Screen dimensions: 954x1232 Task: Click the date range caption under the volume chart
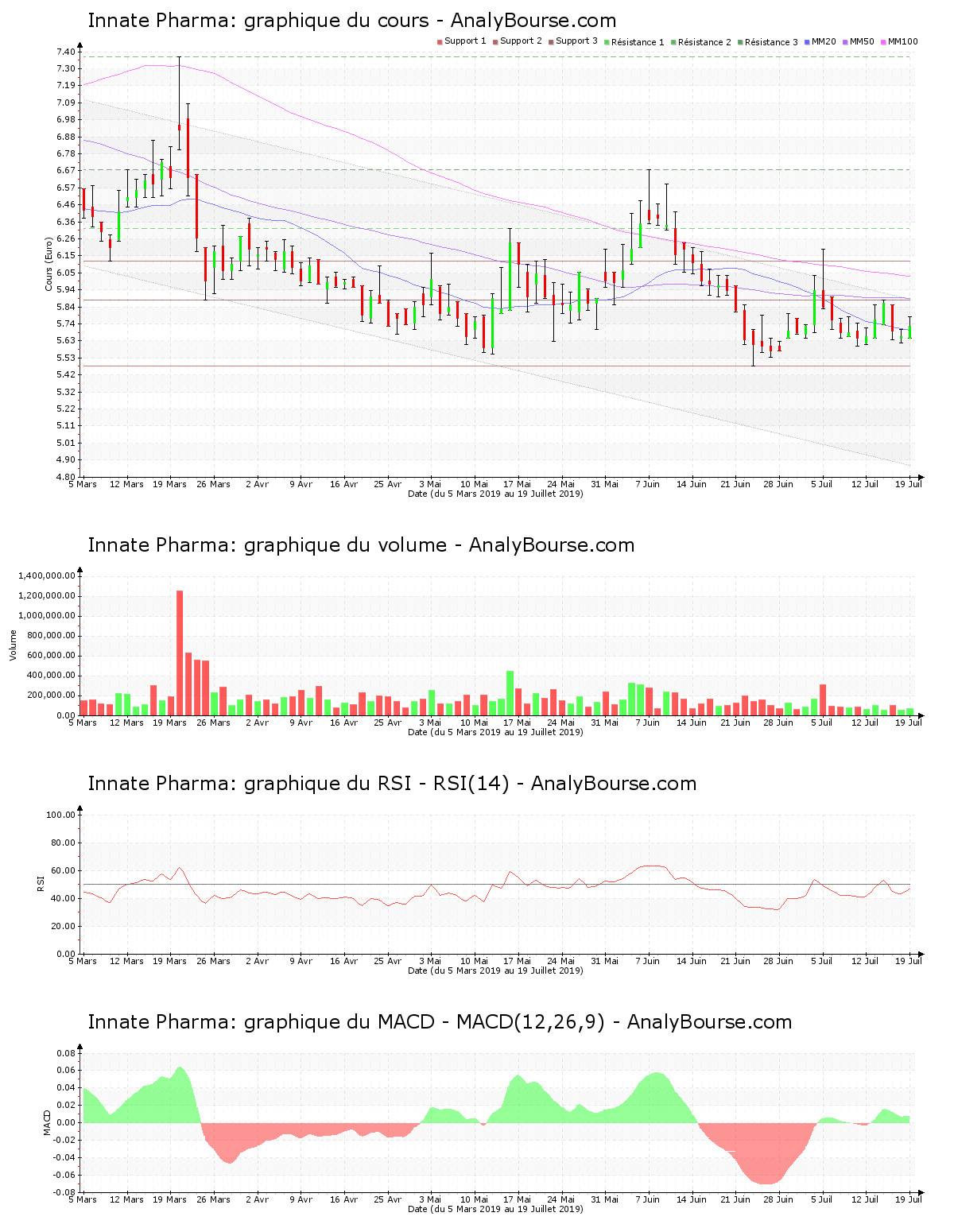click(495, 732)
